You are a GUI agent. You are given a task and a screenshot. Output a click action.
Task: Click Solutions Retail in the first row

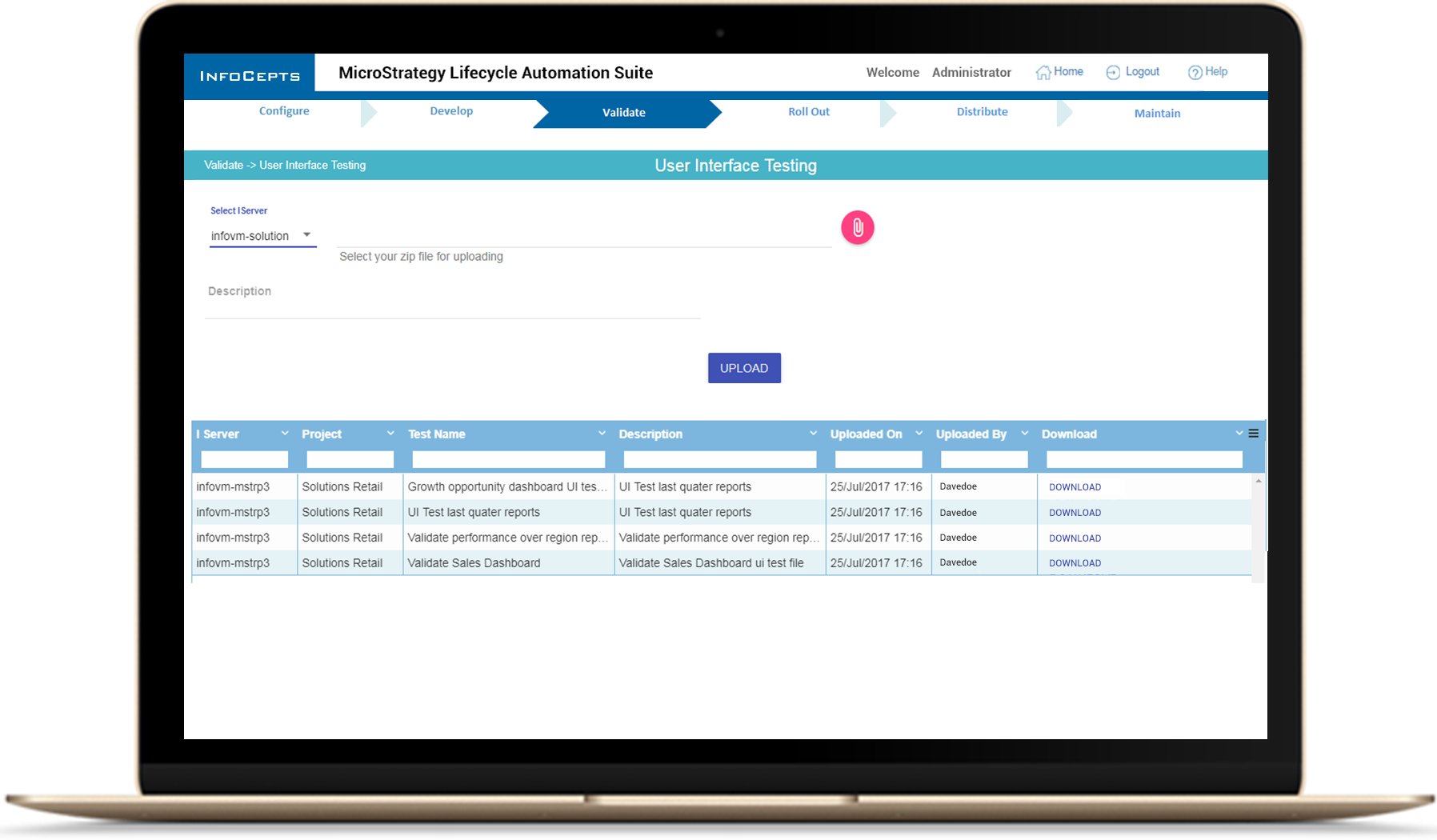click(x=342, y=487)
